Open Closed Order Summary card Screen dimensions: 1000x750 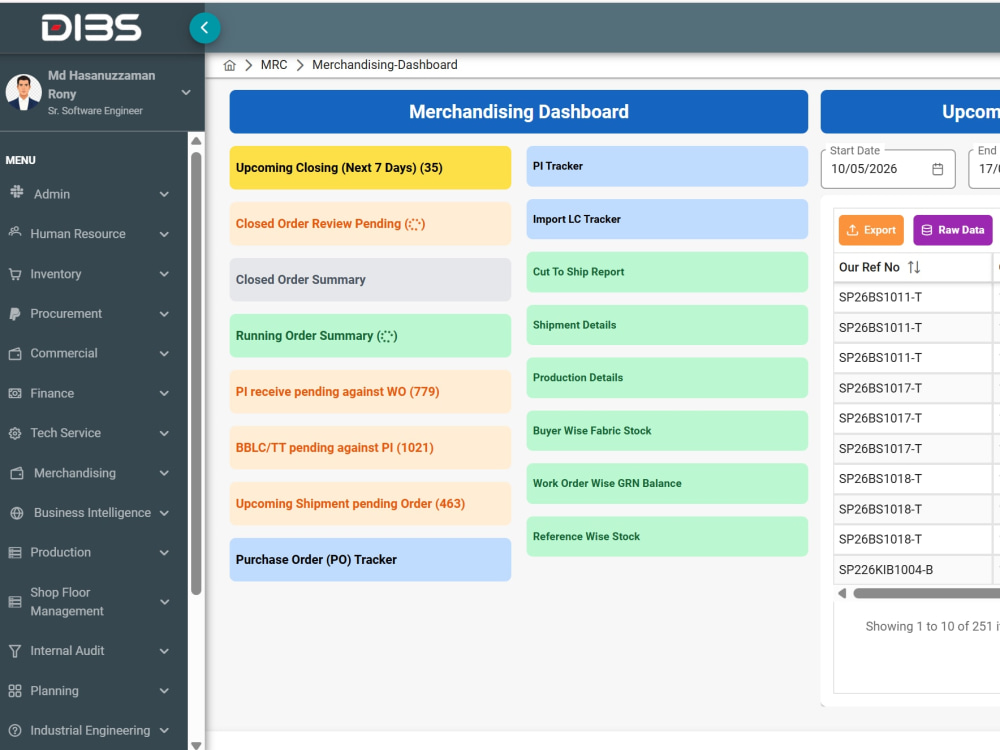pyautogui.click(x=370, y=279)
